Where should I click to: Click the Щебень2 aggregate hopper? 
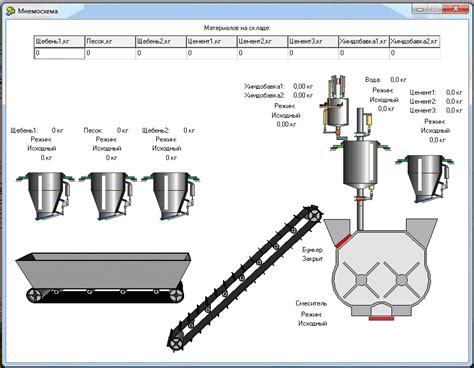click(x=170, y=195)
